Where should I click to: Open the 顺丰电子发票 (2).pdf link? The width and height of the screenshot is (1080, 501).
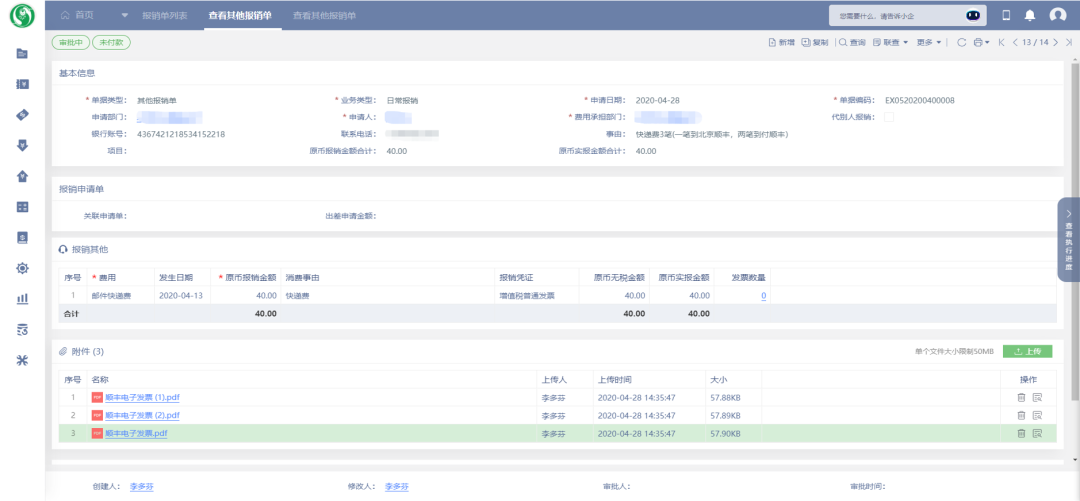[x=142, y=415]
